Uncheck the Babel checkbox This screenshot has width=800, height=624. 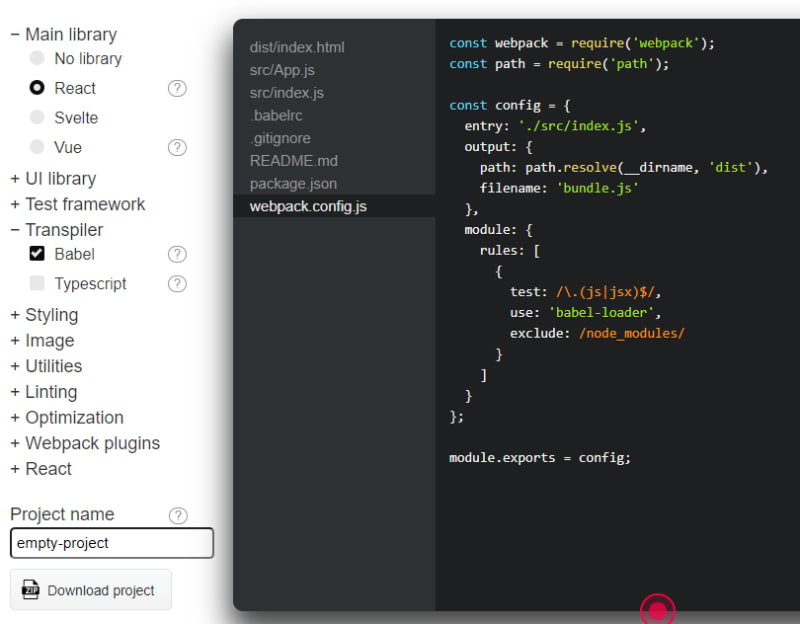(37, 254)
